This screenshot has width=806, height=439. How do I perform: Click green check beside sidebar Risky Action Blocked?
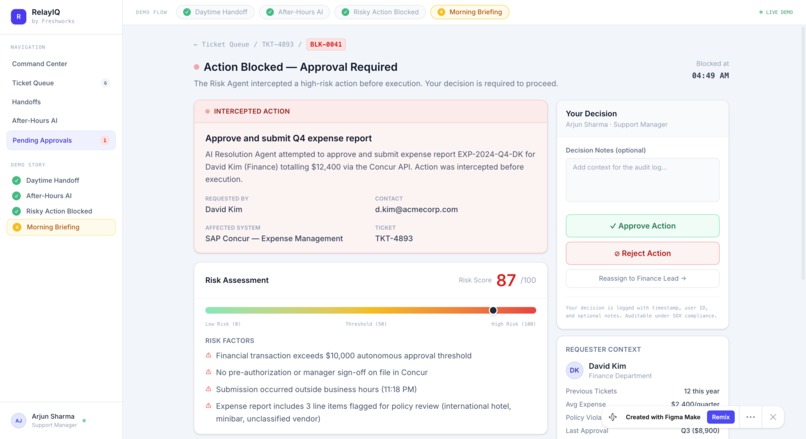click(16, 211)
